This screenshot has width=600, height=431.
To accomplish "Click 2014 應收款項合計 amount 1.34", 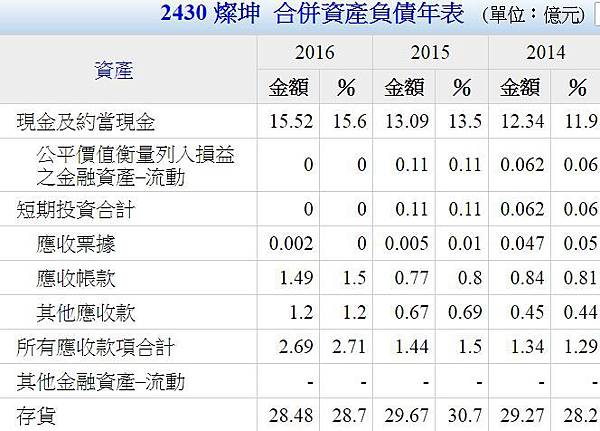I will point(527,347).
